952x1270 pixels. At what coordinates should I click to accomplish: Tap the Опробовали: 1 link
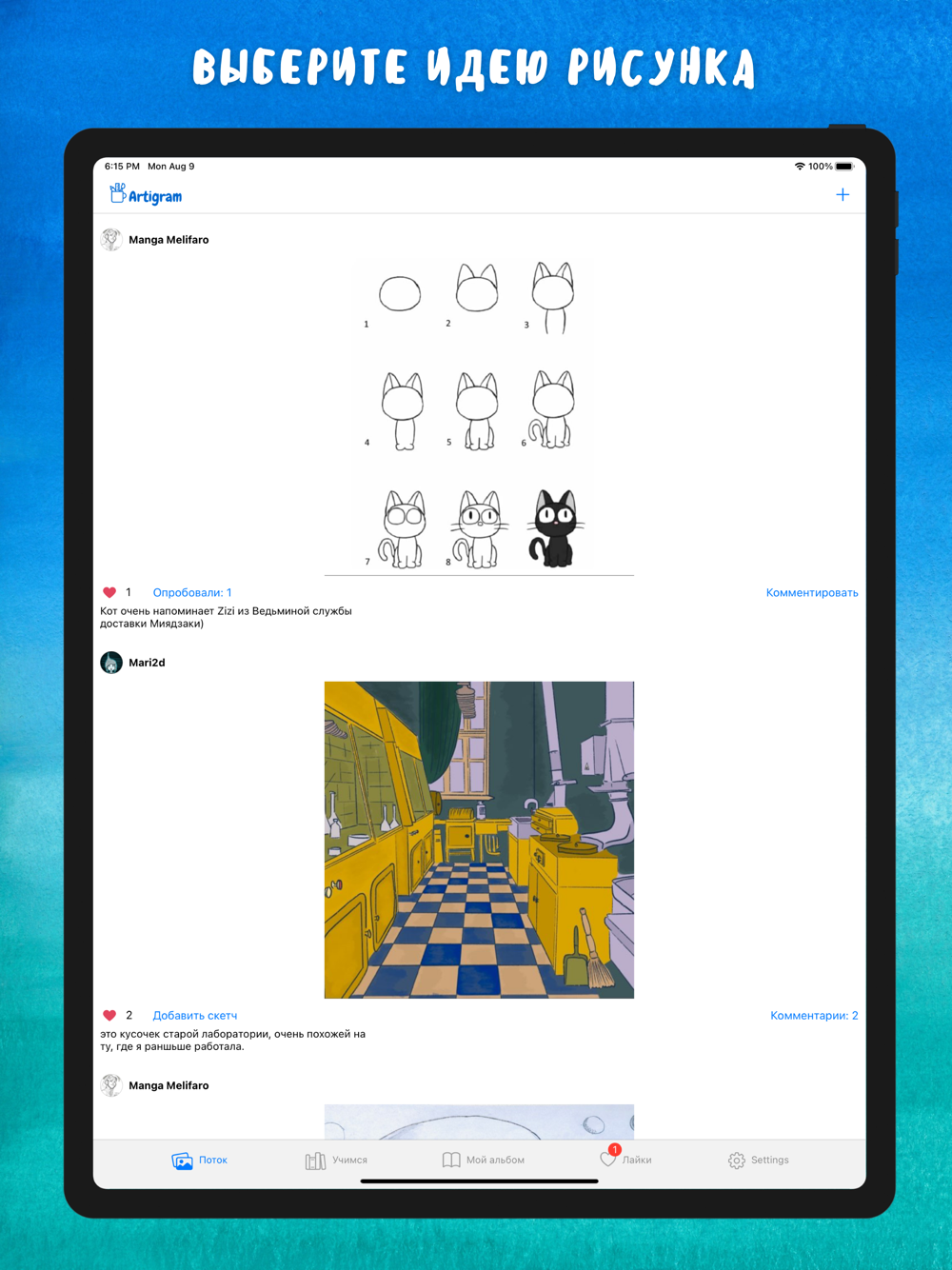point(192,592)
